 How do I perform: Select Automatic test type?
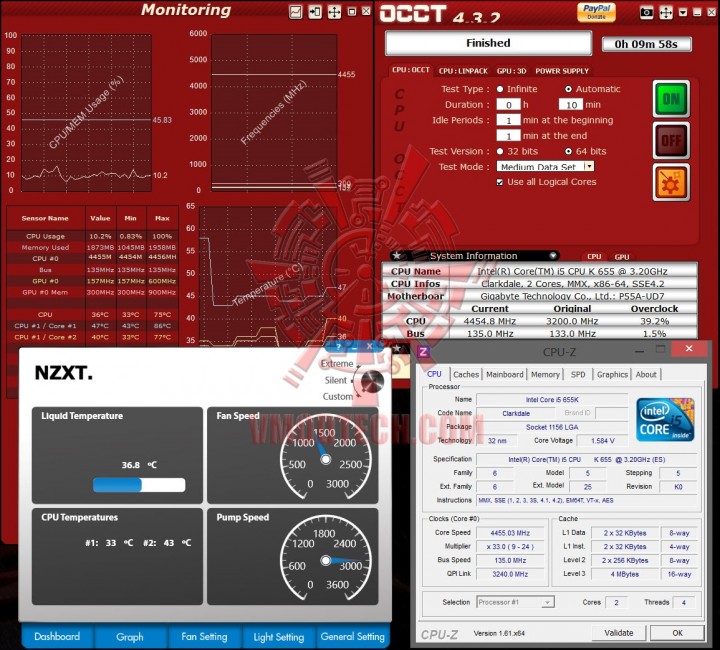[x=568, y=89]
